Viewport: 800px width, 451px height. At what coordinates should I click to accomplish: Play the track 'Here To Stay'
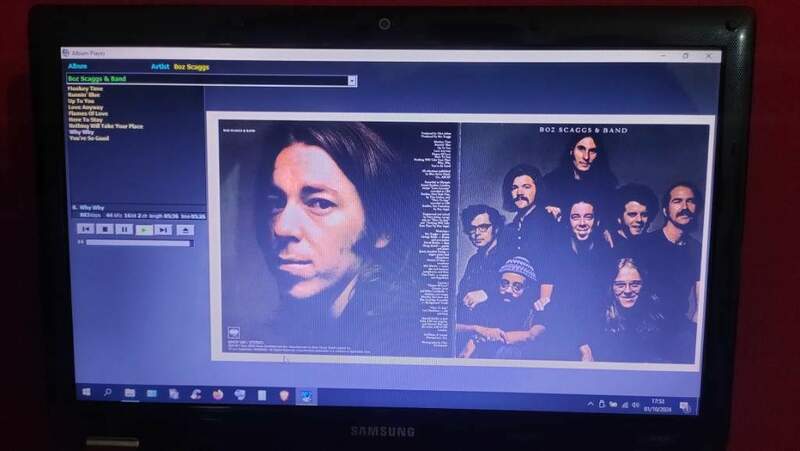[86, 119]
